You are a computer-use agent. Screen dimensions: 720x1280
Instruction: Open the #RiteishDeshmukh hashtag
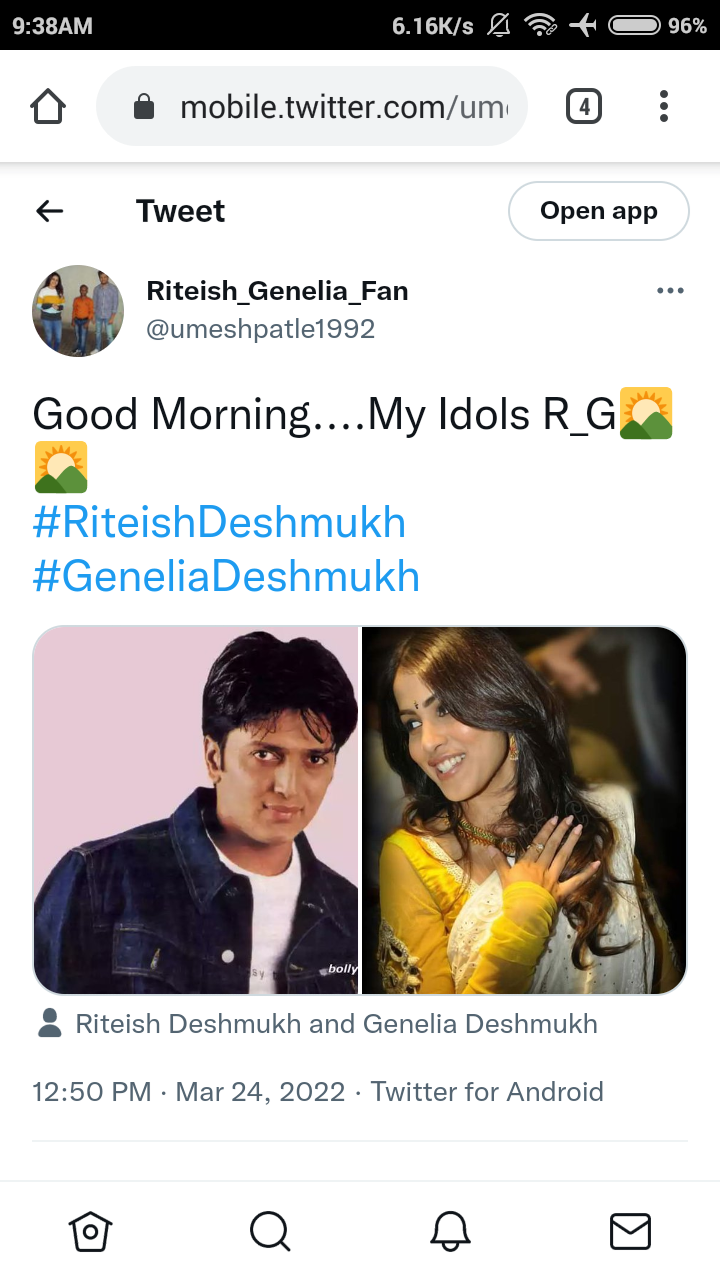[x=219, y=523]
